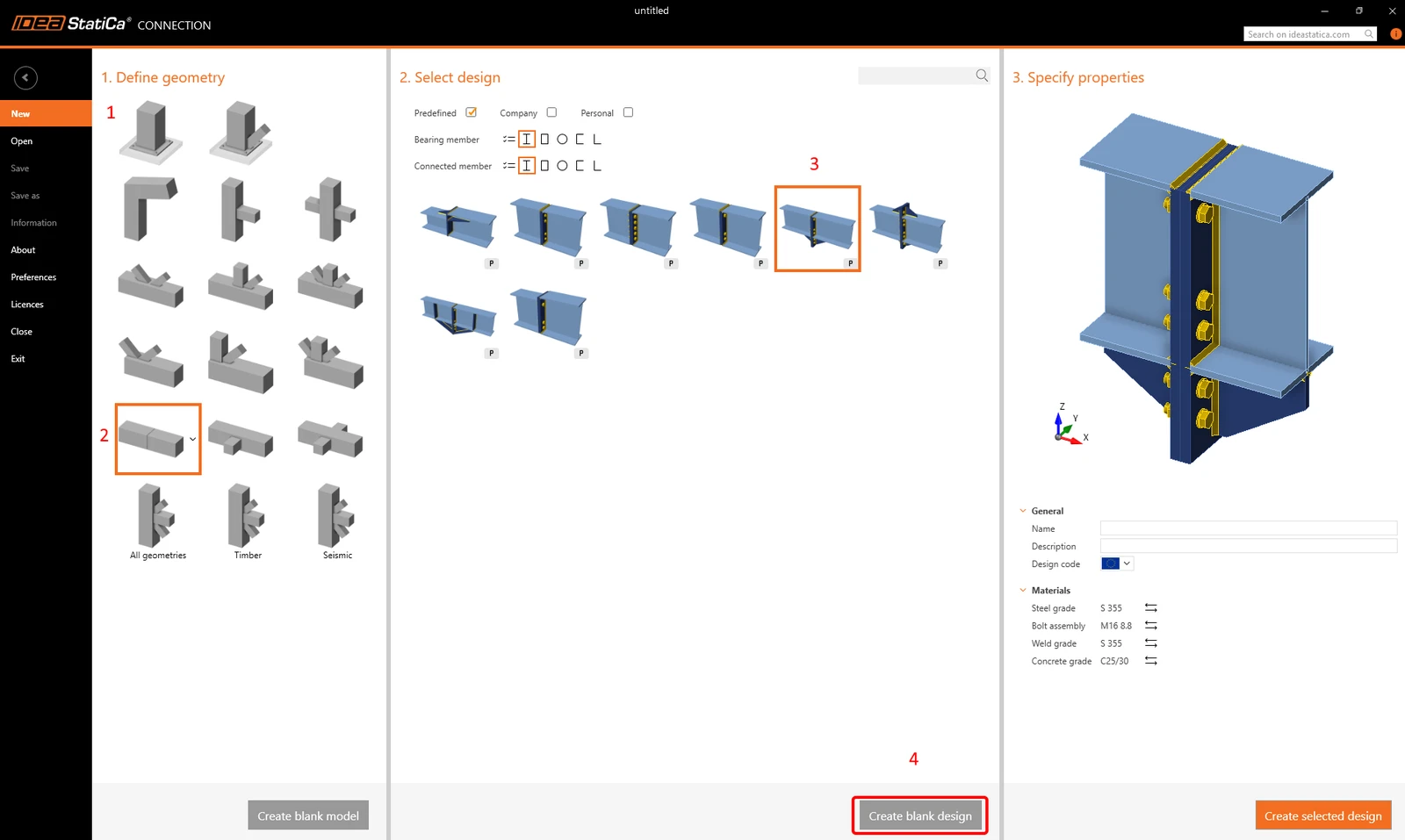Click the back arrow circle icon
Viewport: 1405px width, 840px height.
coord(25,78)
